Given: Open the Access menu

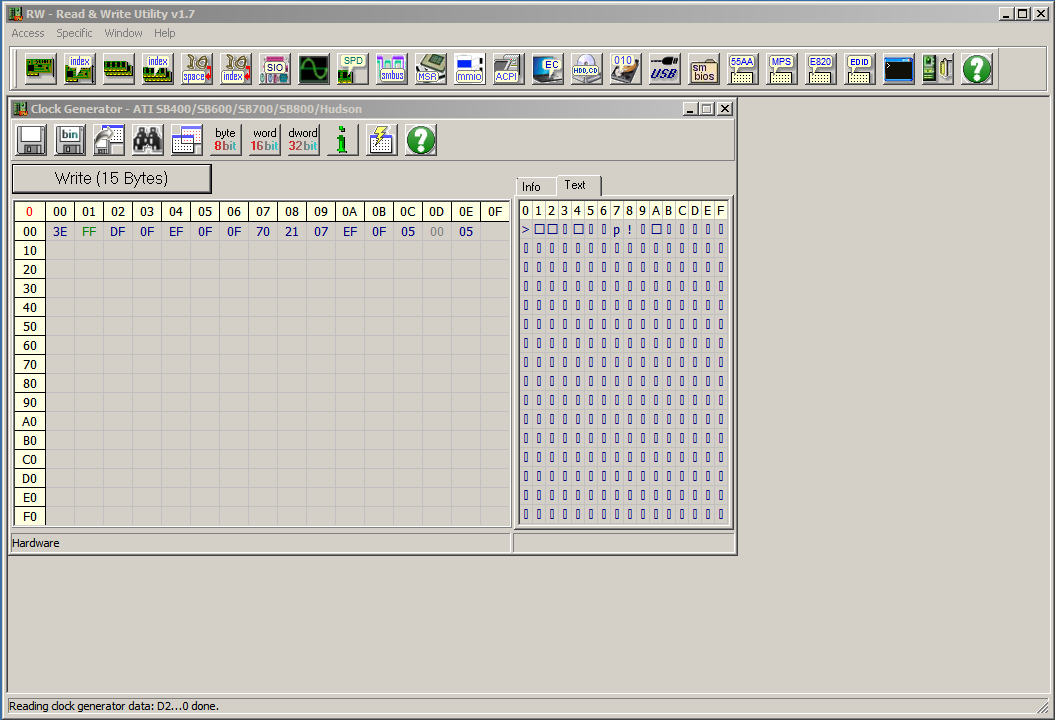Looking at the screenshot, I should tap(28, 33).
